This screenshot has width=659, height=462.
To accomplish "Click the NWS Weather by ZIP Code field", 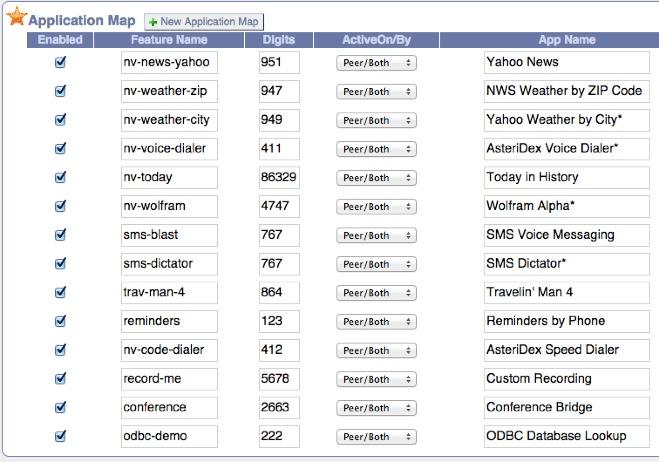I will click(x=567, y=91).
